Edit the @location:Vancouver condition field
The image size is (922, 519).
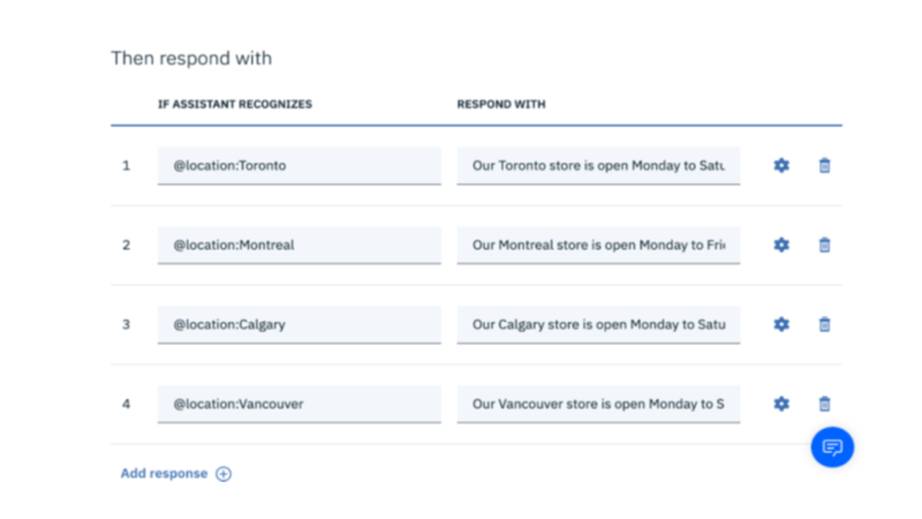pyautogui.click(x=298, y=404)
